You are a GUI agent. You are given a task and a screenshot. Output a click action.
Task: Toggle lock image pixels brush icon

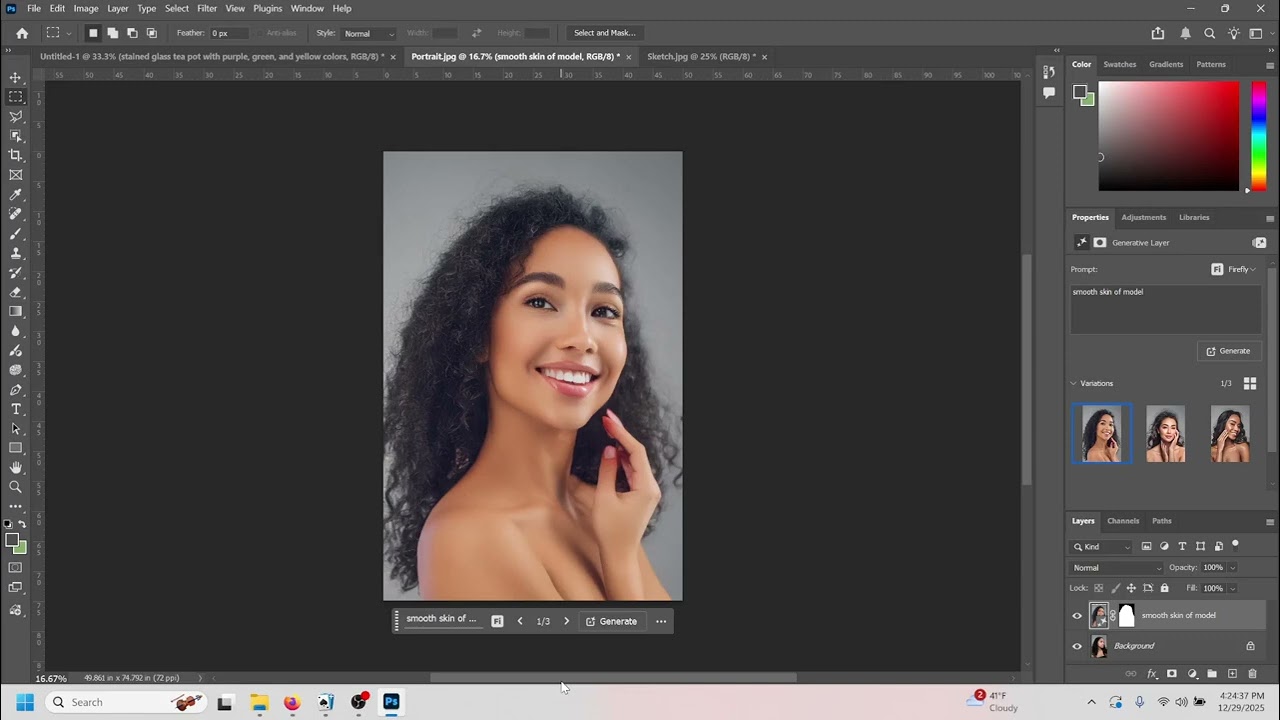coord(1115,588)
